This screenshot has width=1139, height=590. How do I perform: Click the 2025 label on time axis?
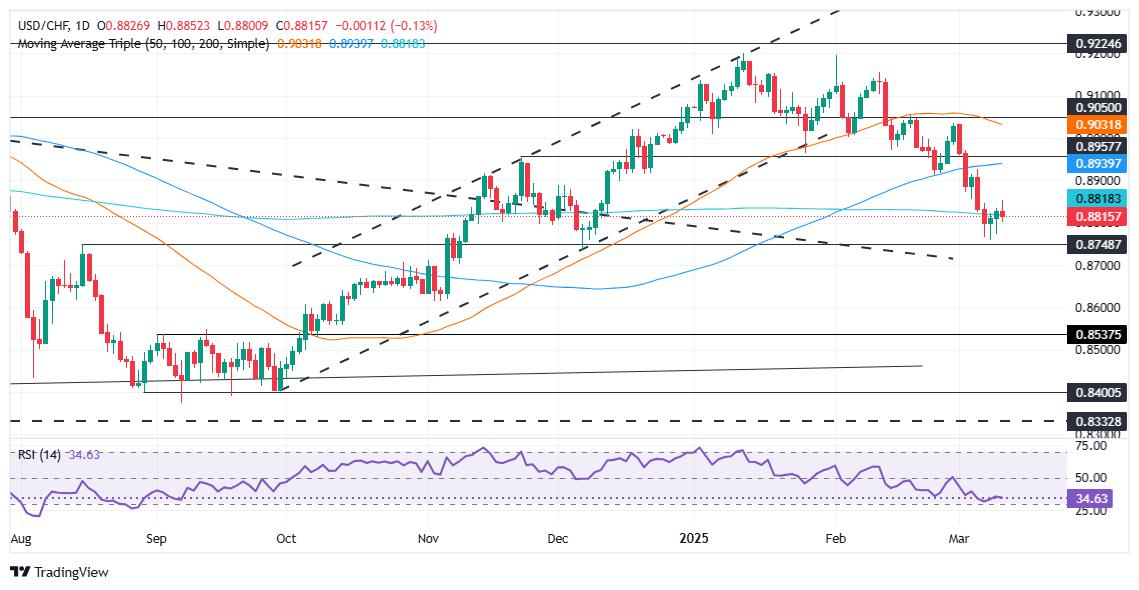(x=693, y=540)
